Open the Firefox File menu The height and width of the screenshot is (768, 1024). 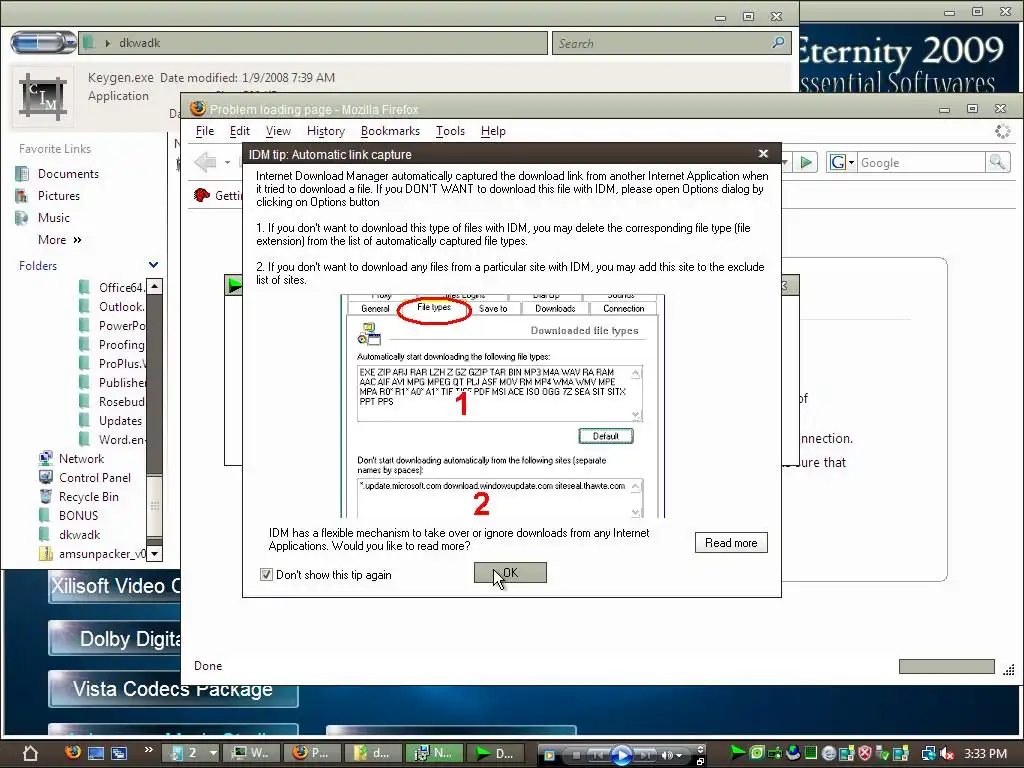coord(205,131)
